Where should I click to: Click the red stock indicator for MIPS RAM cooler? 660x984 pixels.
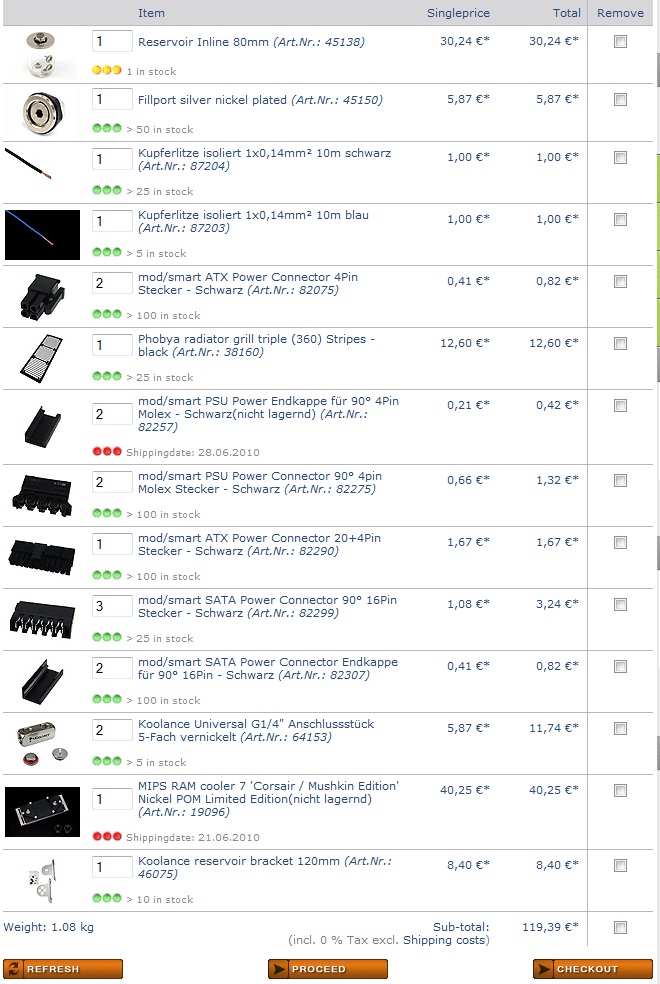point(107,837)
